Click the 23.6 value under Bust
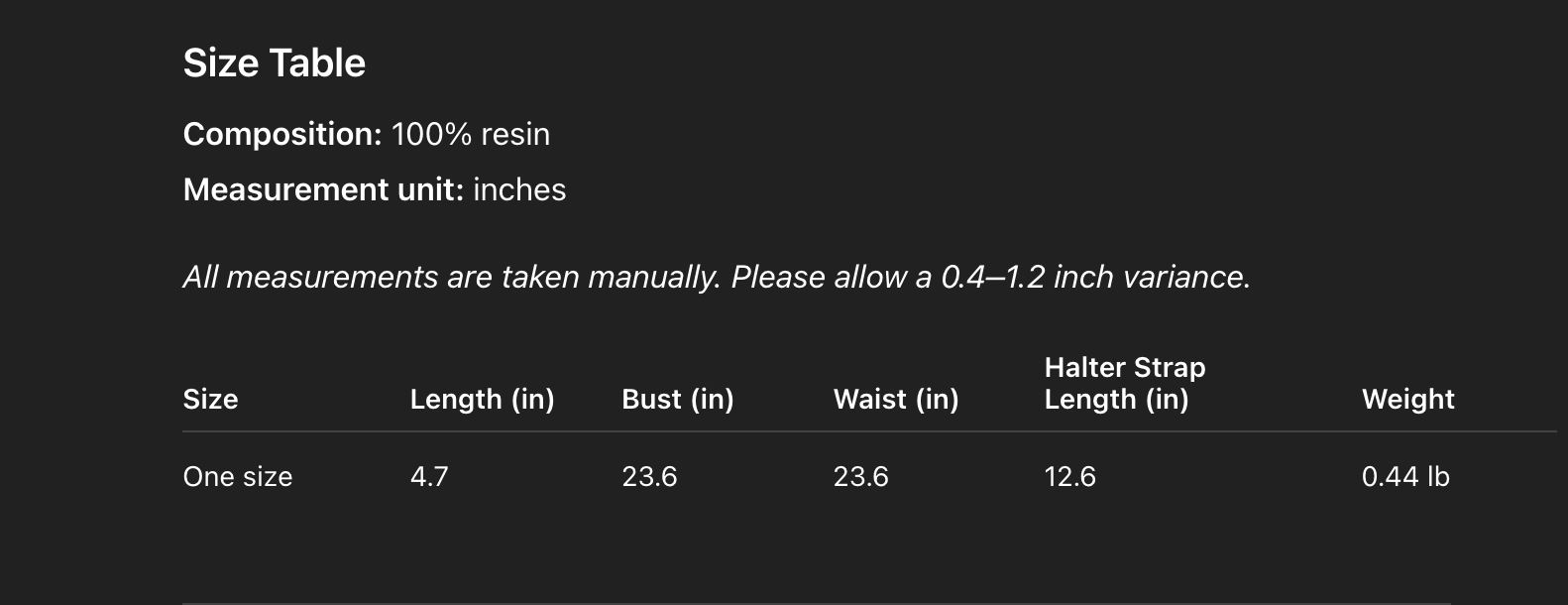This screenshot has height=605, width=1568. 649,477
